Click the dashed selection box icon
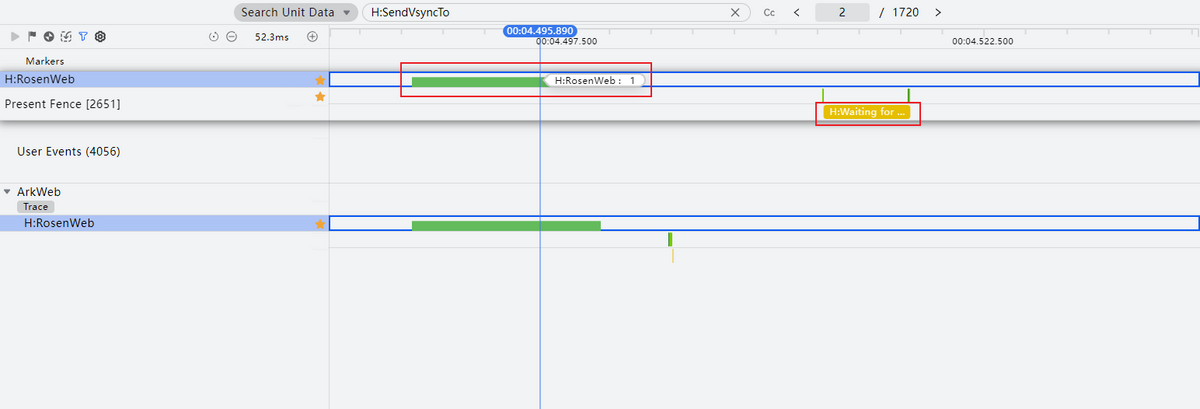1200x409 pixels. pos(66,36)
